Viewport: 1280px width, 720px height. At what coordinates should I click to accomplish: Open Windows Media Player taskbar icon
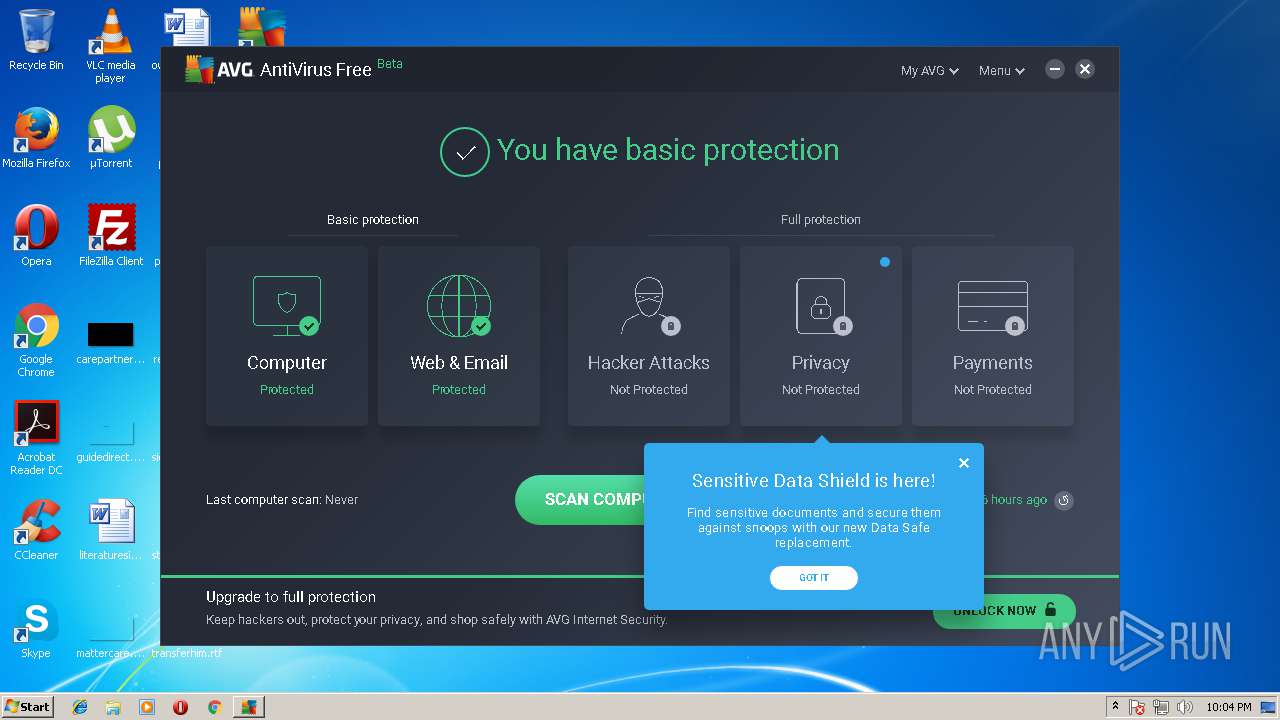[x=147, y=707]
